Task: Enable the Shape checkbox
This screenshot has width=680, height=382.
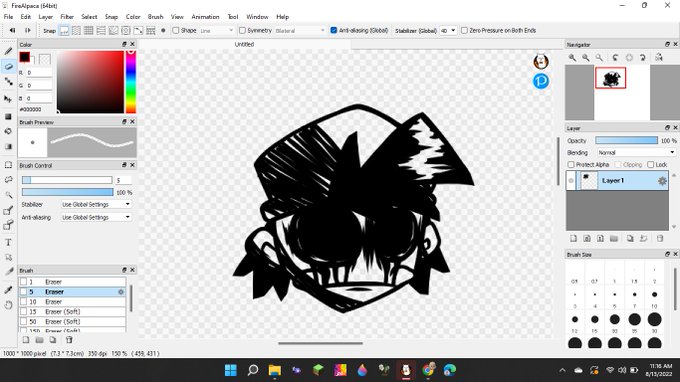Action: click(176, 30)
